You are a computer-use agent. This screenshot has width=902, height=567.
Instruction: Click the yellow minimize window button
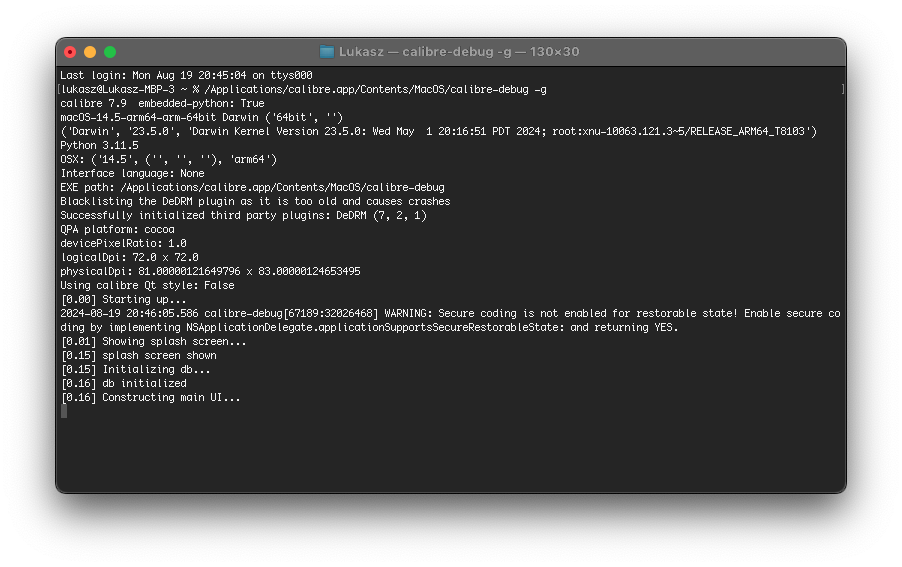pos(90,52)
